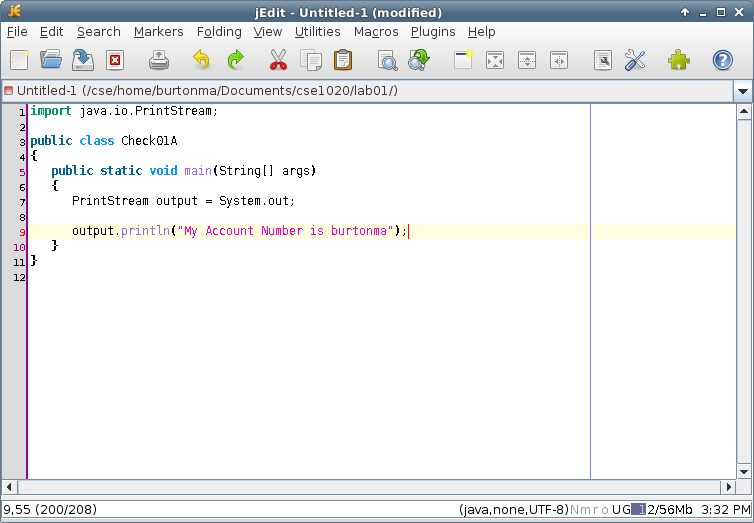
Task: Click the 12/56Mb memory status indicator
Action: pos(662,510)
